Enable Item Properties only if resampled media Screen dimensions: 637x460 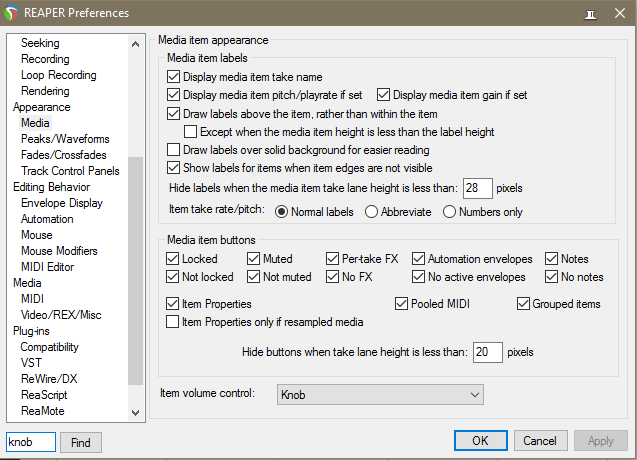point(172,322)
